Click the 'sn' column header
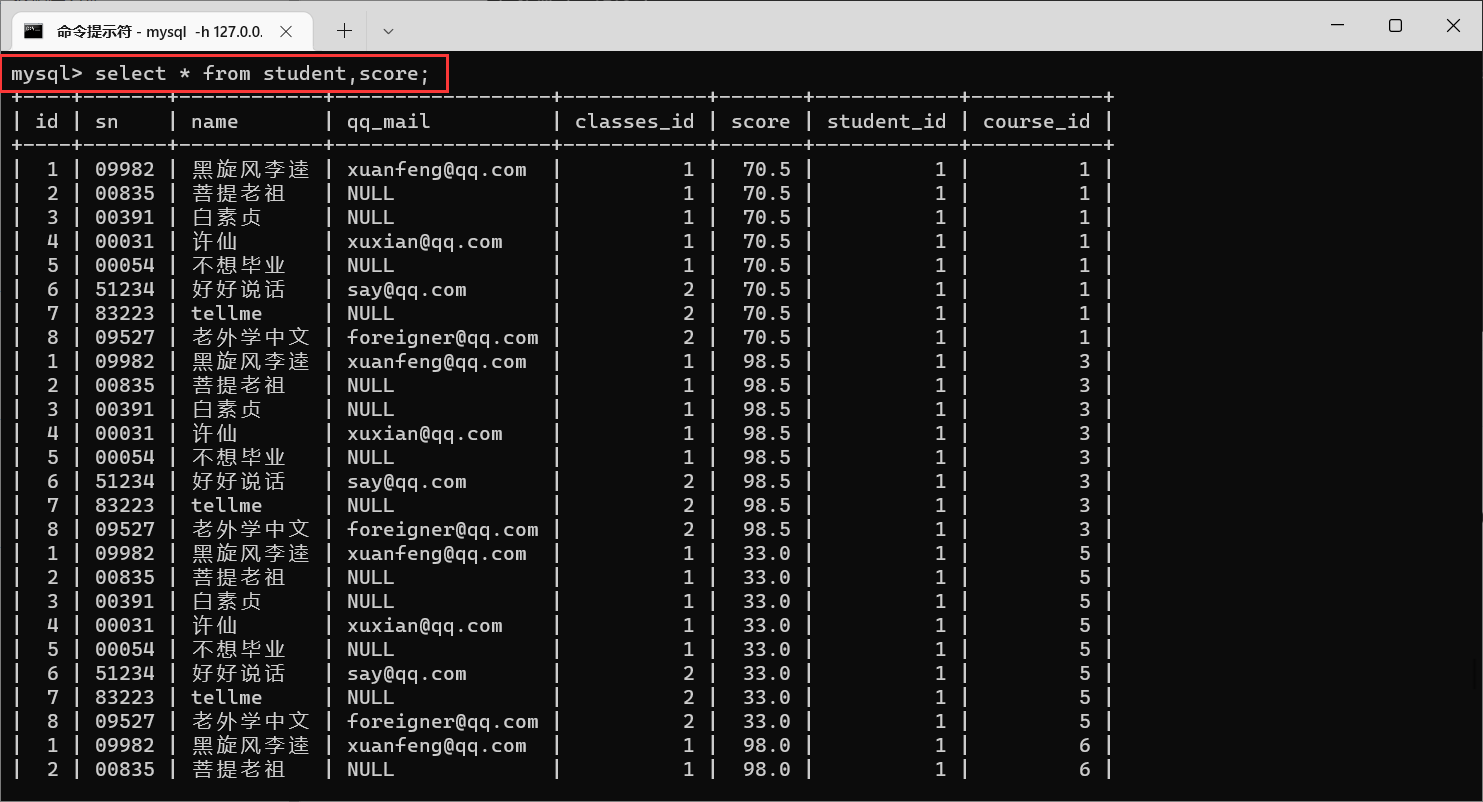 107,122
